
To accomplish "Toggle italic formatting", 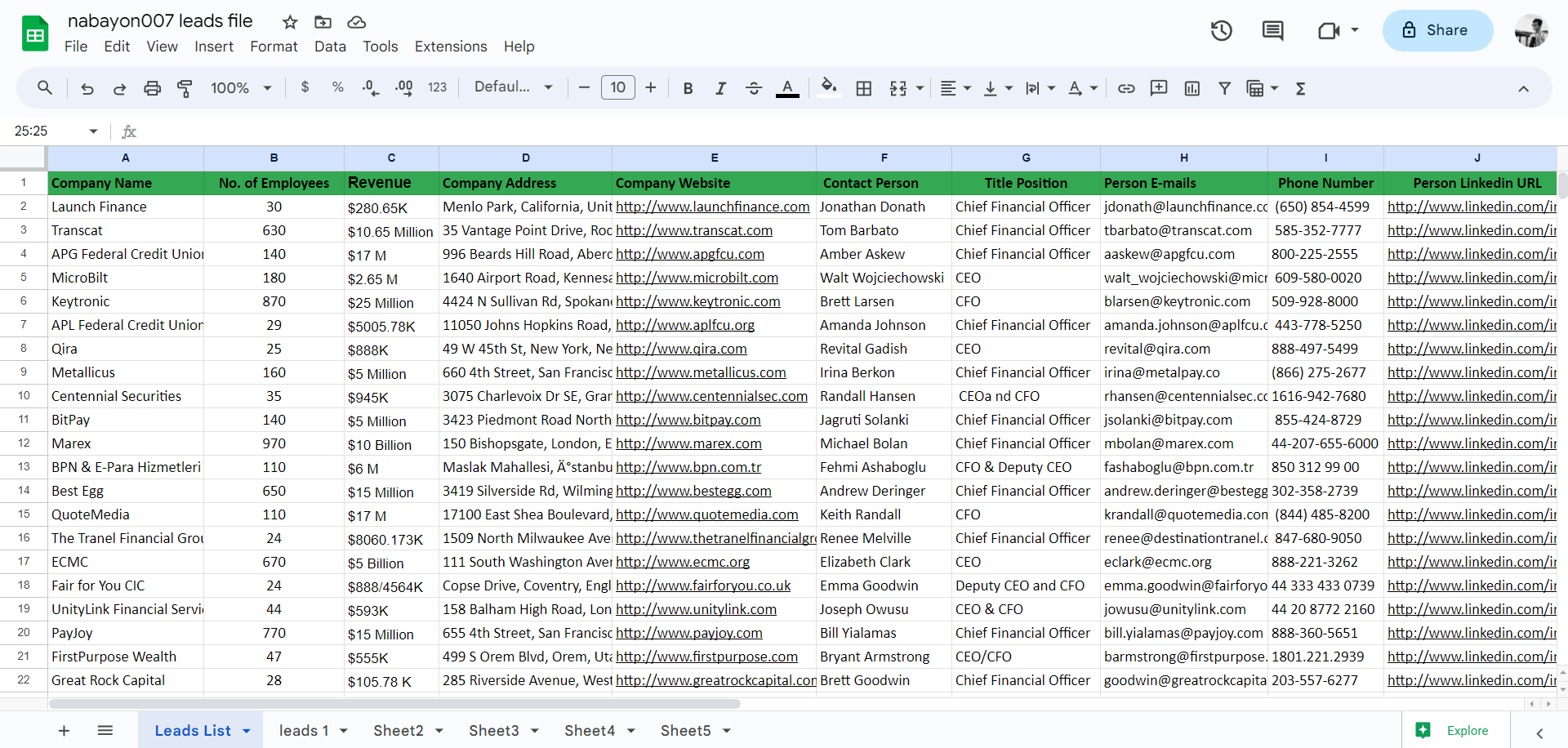I will (x=720, y=88).
